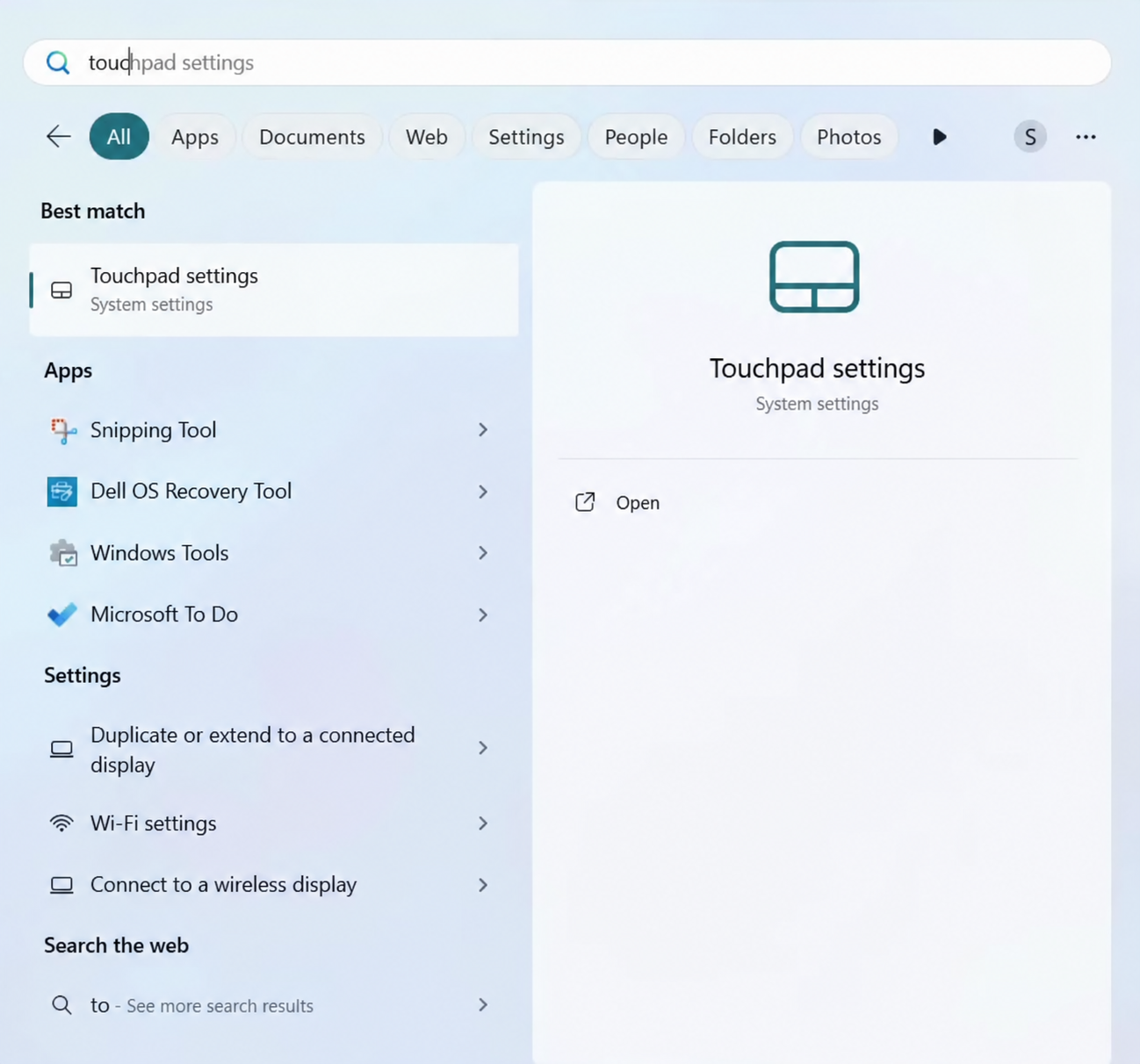Switch to the Documents filter tab
The height and width of the screenshot is (1064, 1140).
coord(312,137)
